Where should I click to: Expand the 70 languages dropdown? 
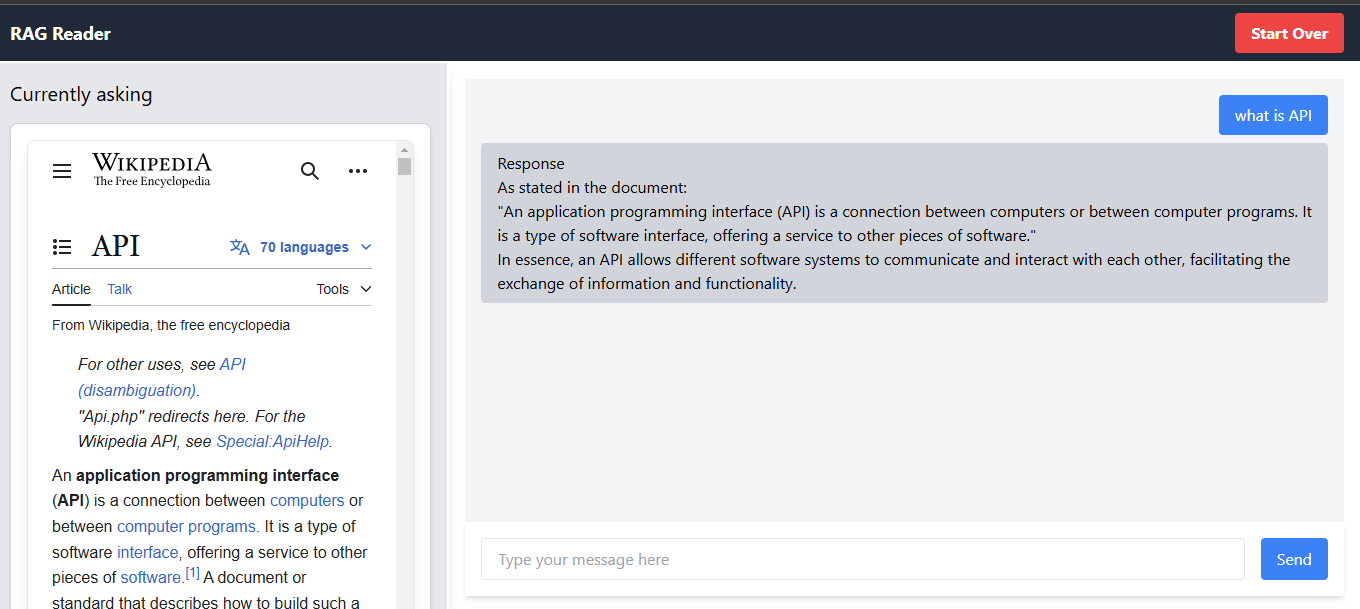click(x=315, y=247)
